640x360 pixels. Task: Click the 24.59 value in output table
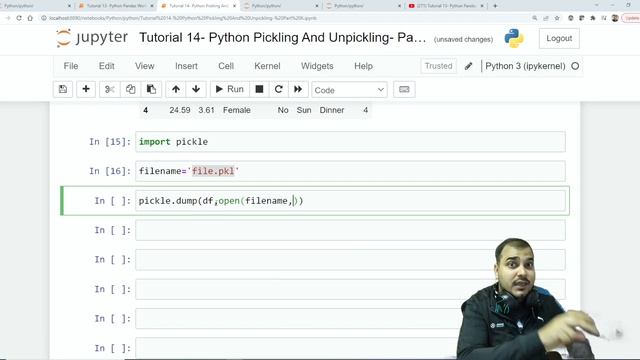180,110
